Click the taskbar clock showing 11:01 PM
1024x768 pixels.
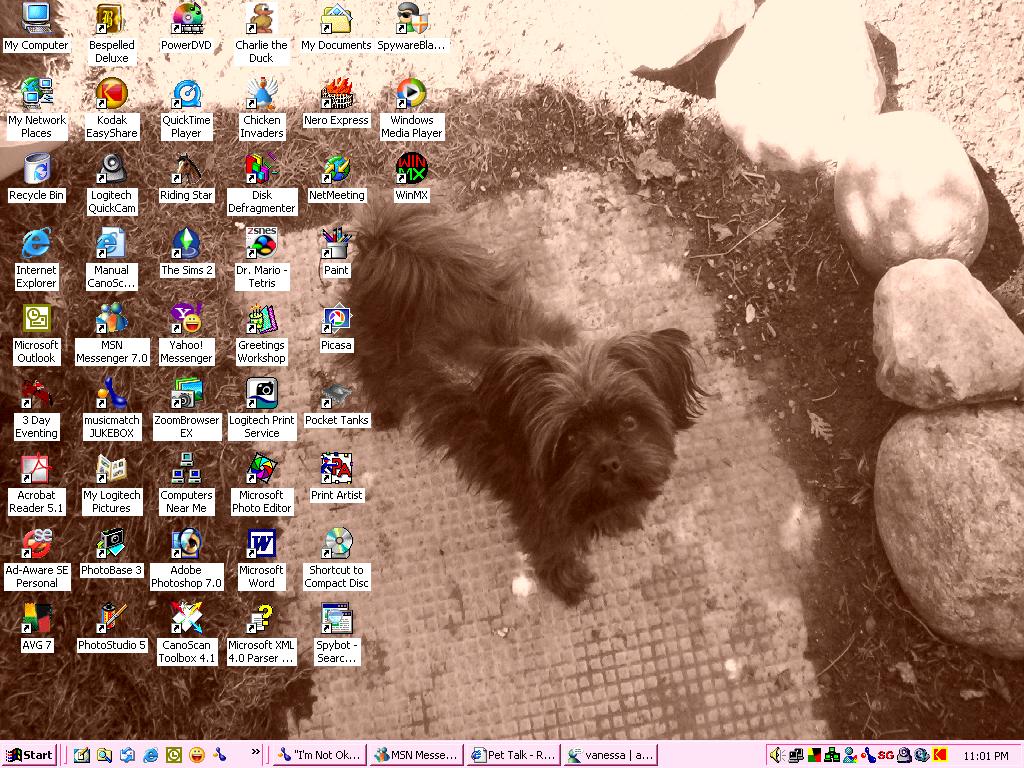pos(985,756)
